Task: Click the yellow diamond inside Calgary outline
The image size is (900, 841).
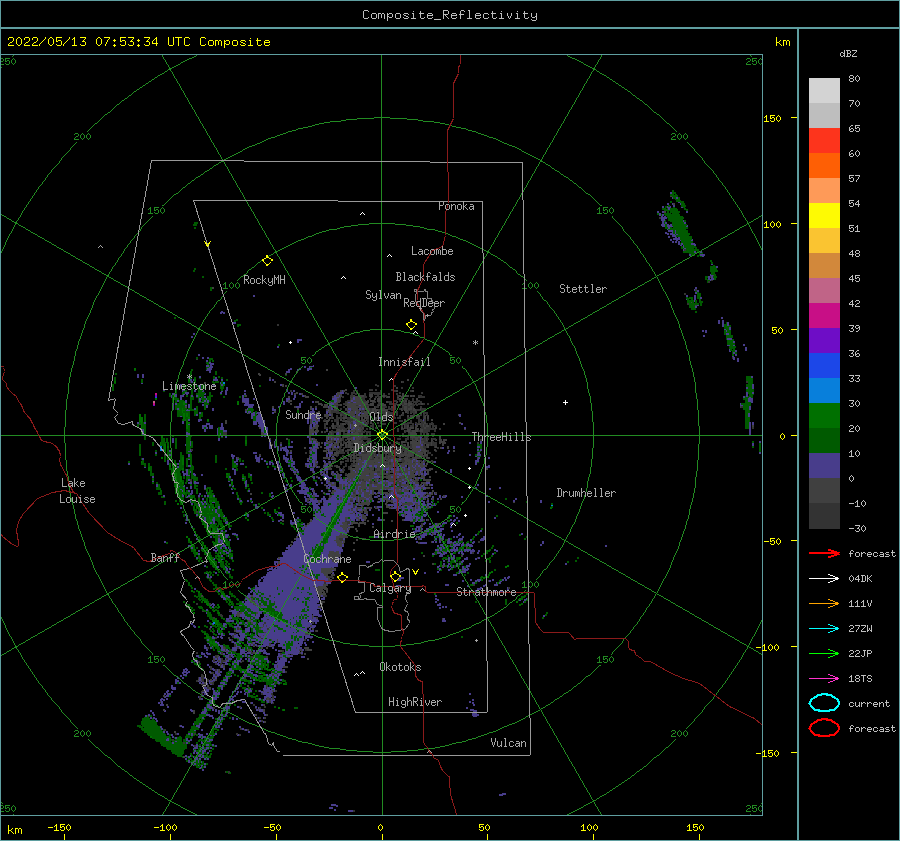Action: pos(395,576)
